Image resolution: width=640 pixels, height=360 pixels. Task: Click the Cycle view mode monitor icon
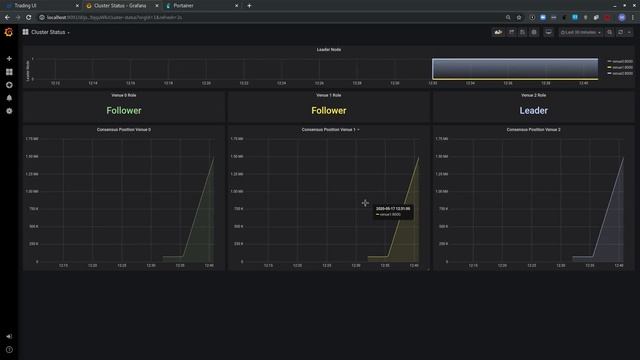pyautogui.click(x=549, y=32)
